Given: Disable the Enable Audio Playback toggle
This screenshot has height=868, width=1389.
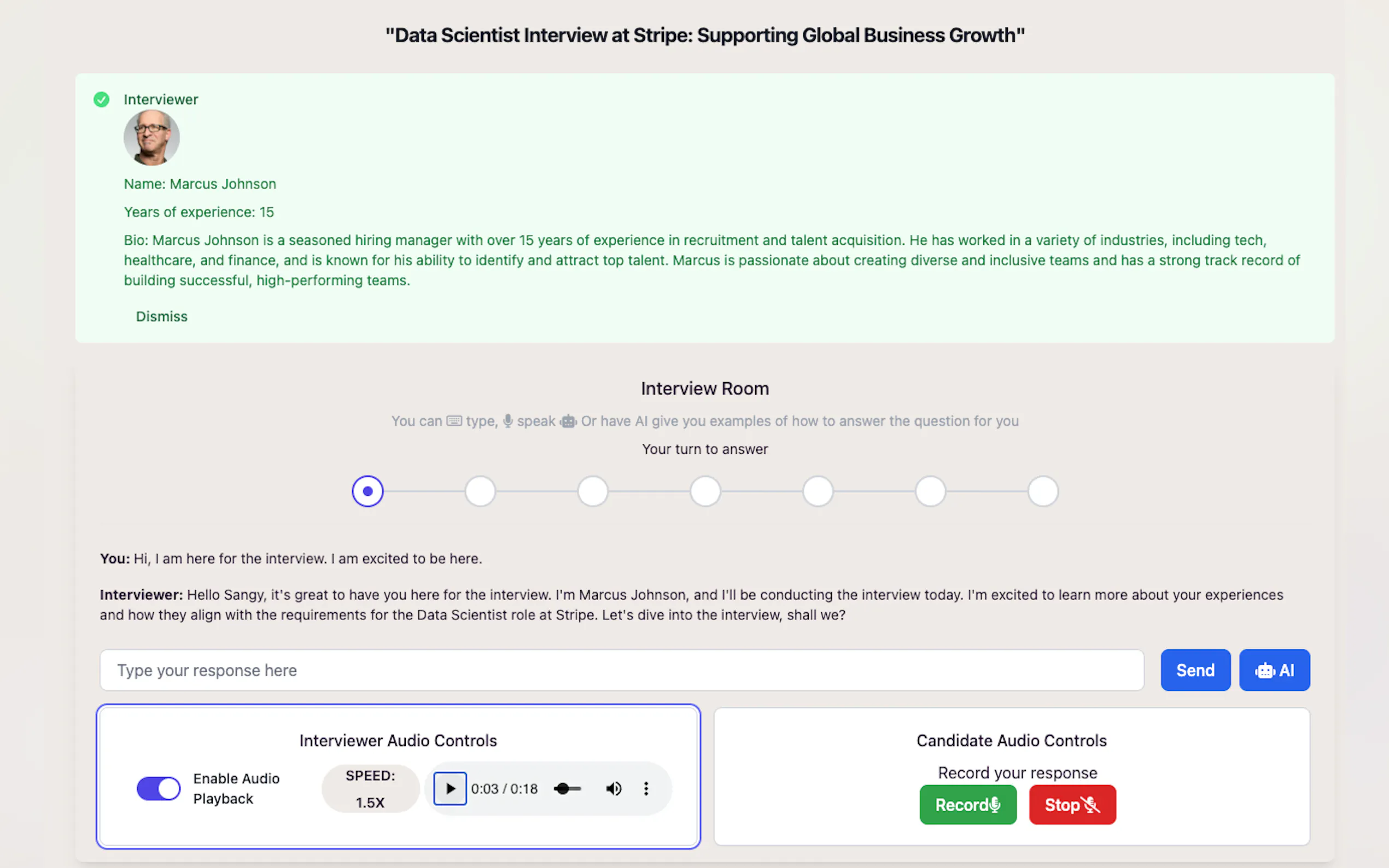Looking at the screenshot, I should click(x=159, y=788).
